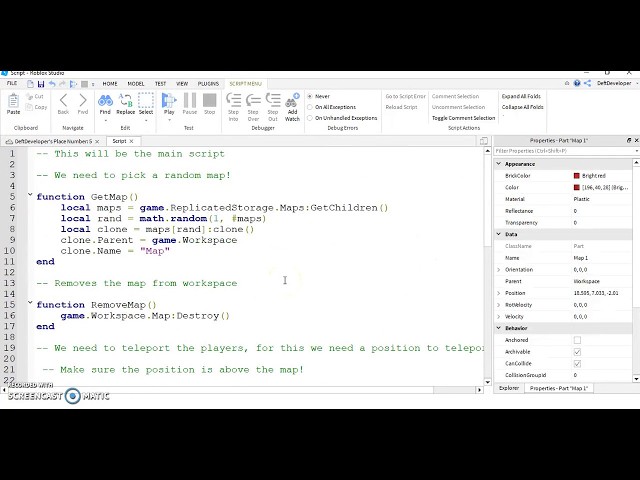The image size is (640, 480).
Task: Undock the Properties panel
Action: [629, 140]
